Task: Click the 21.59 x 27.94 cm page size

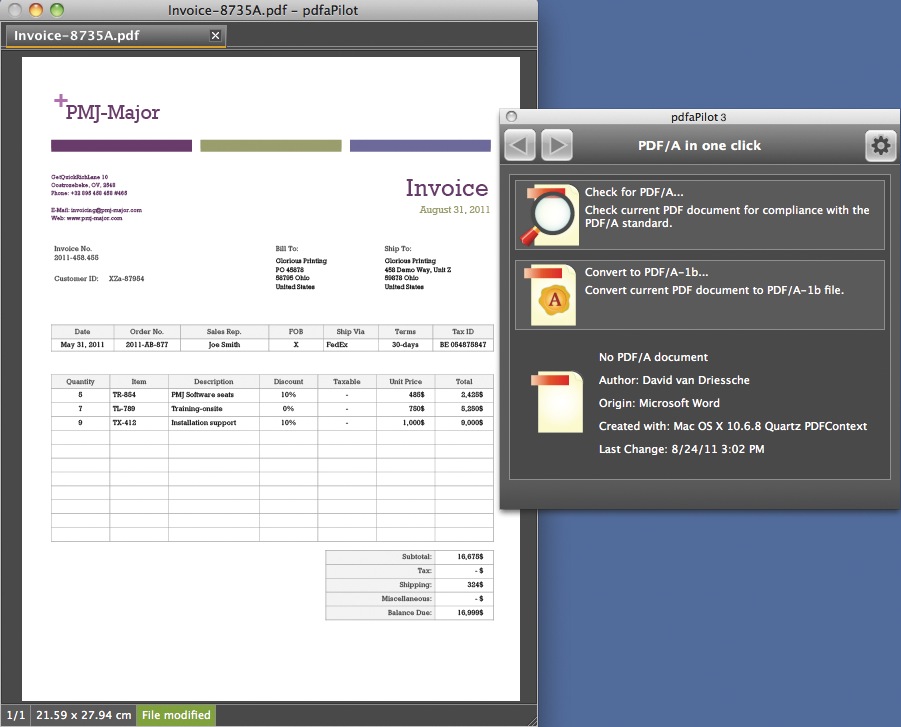Action: pyautogui.click(x=83, y=715)
